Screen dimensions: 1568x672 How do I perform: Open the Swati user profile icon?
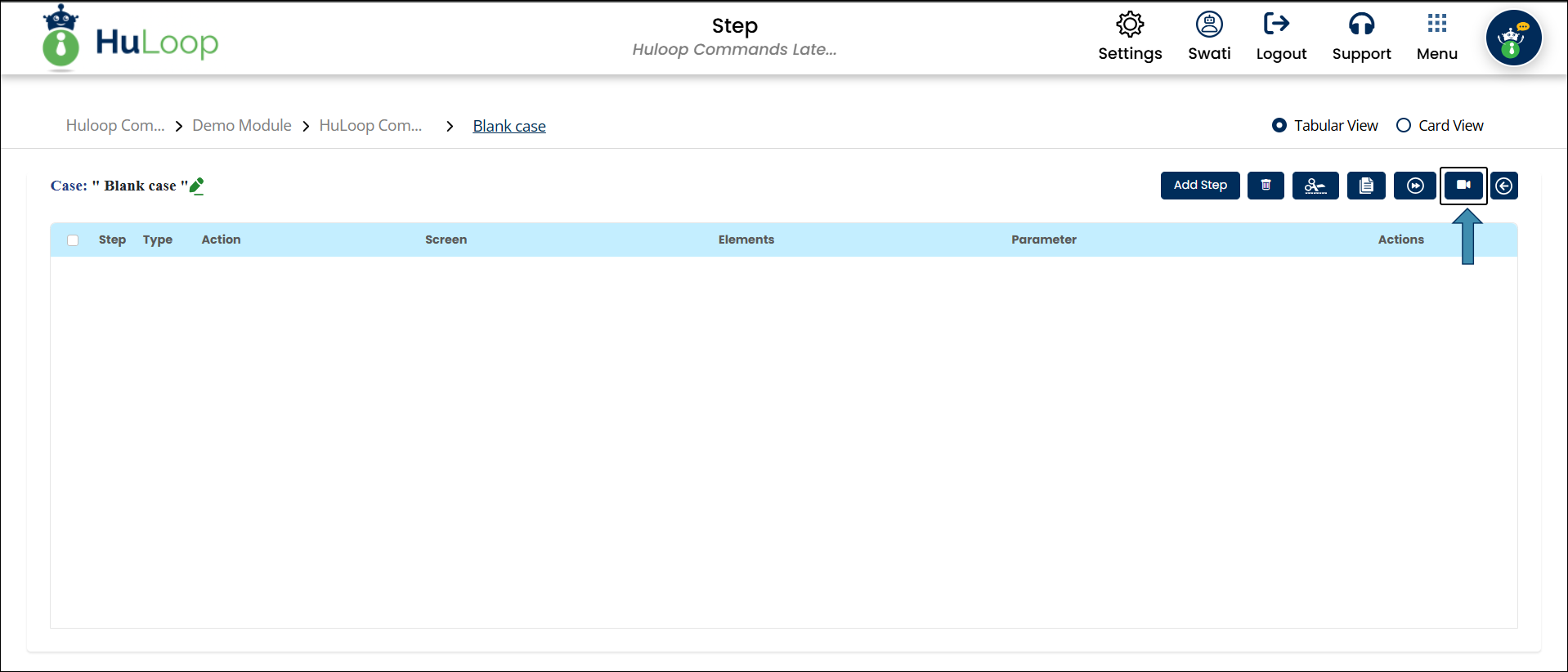(x=1209, y=25)
